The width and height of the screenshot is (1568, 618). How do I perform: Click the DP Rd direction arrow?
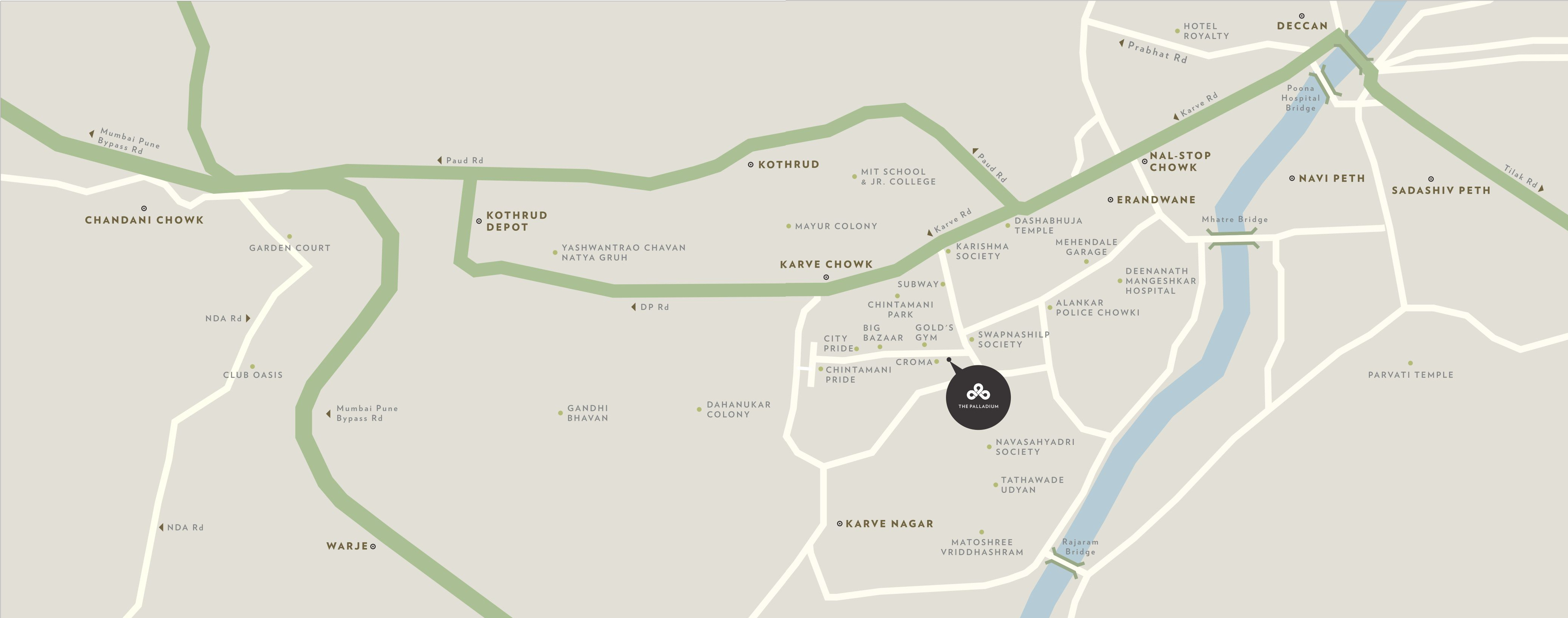click(634, 307)
